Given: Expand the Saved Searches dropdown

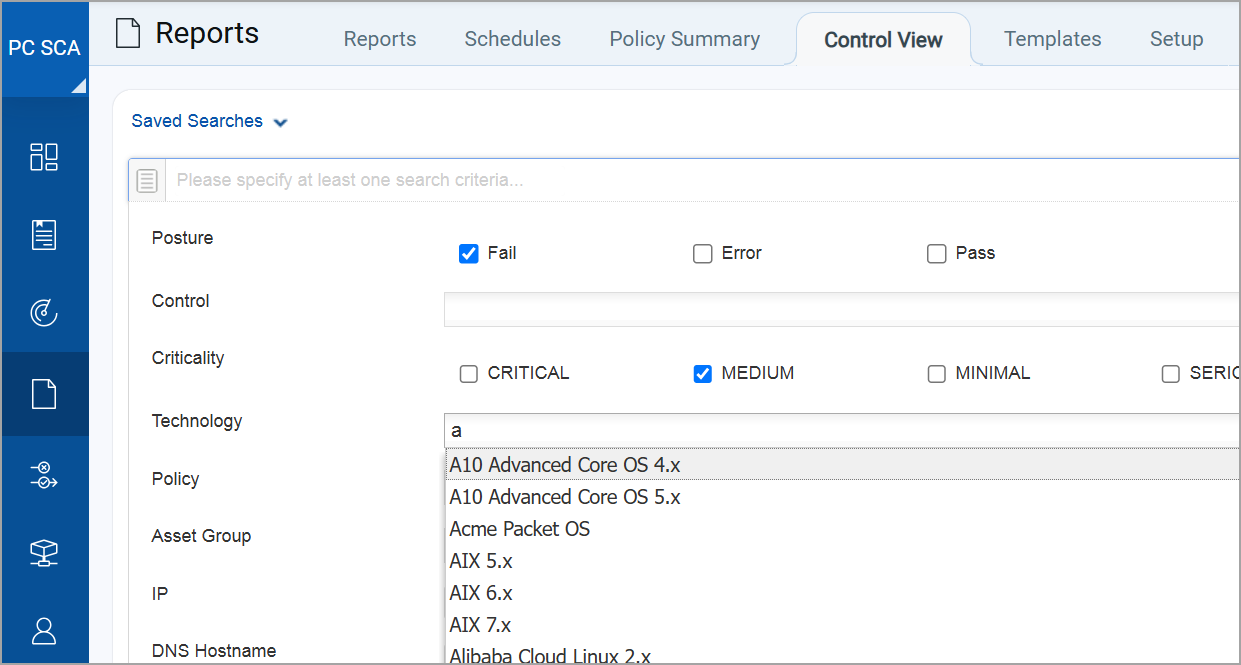Looking at the screenshot, I should 210,121.
